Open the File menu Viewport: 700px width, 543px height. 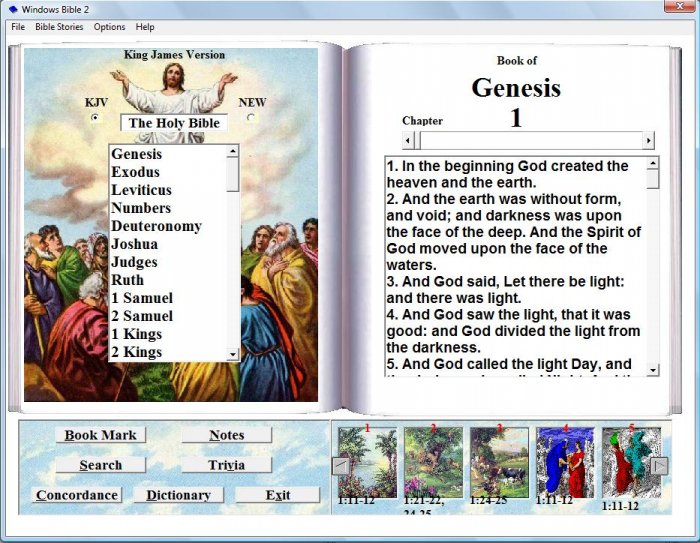tap(18, 27)
